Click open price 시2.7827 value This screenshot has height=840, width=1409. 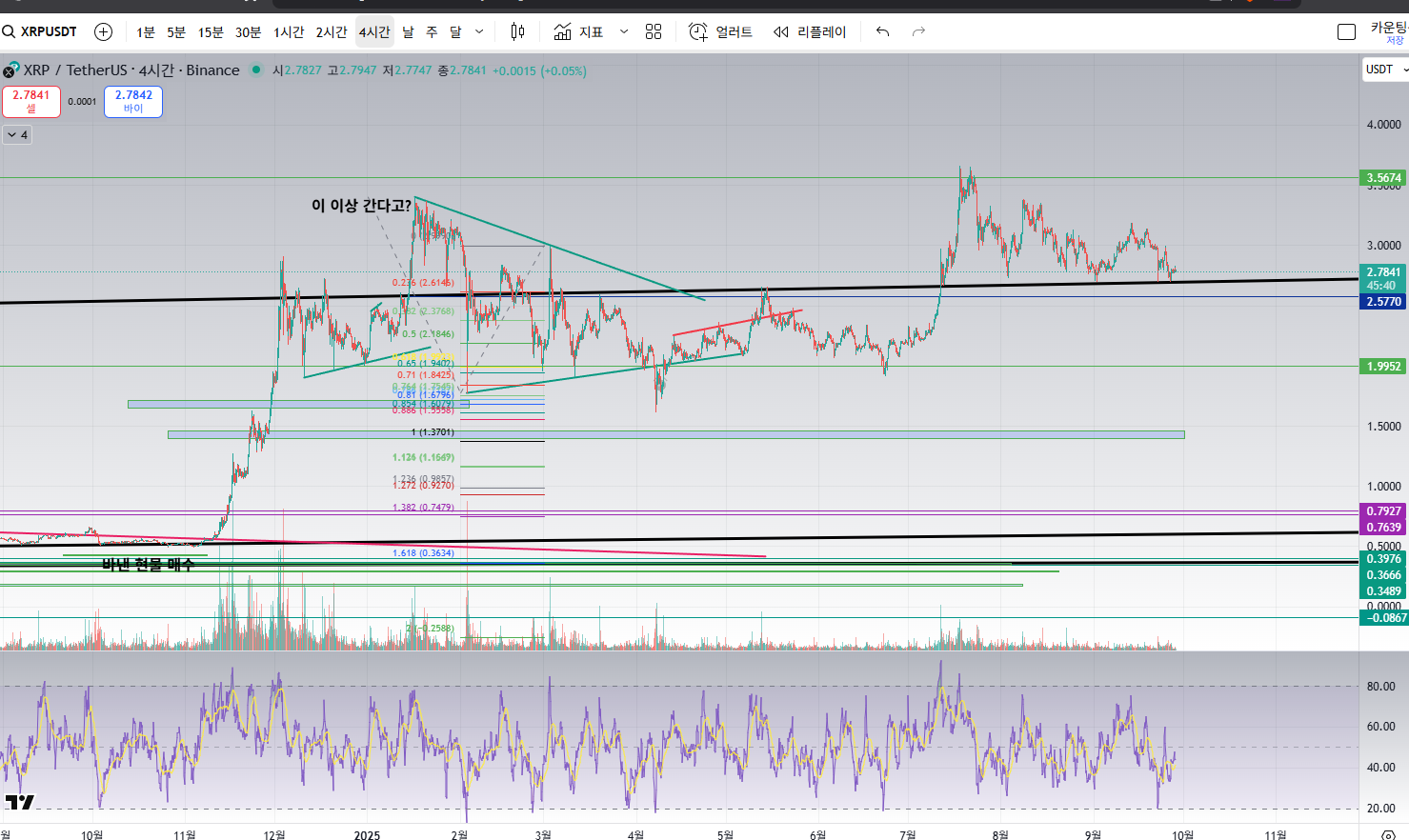pyautogui.click(x=297, y=70)
